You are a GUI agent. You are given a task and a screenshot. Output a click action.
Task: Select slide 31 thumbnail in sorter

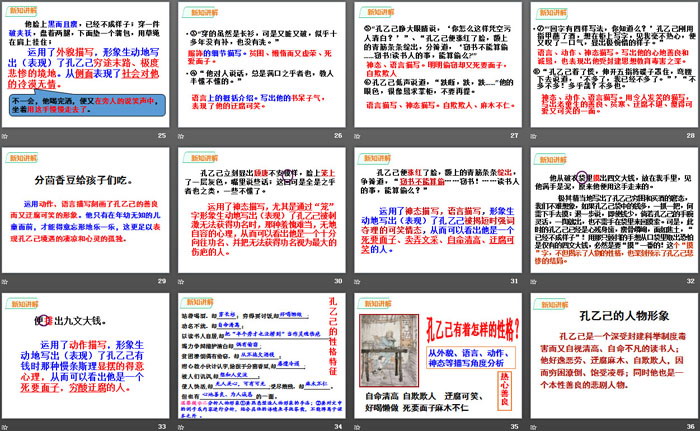438,210
